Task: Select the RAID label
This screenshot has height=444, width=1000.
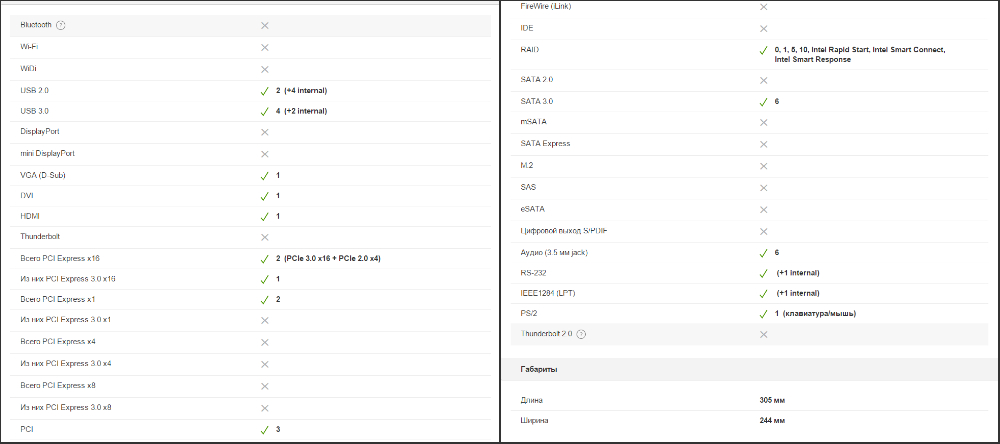Action: pyautogui.click(x=530, y=49)
